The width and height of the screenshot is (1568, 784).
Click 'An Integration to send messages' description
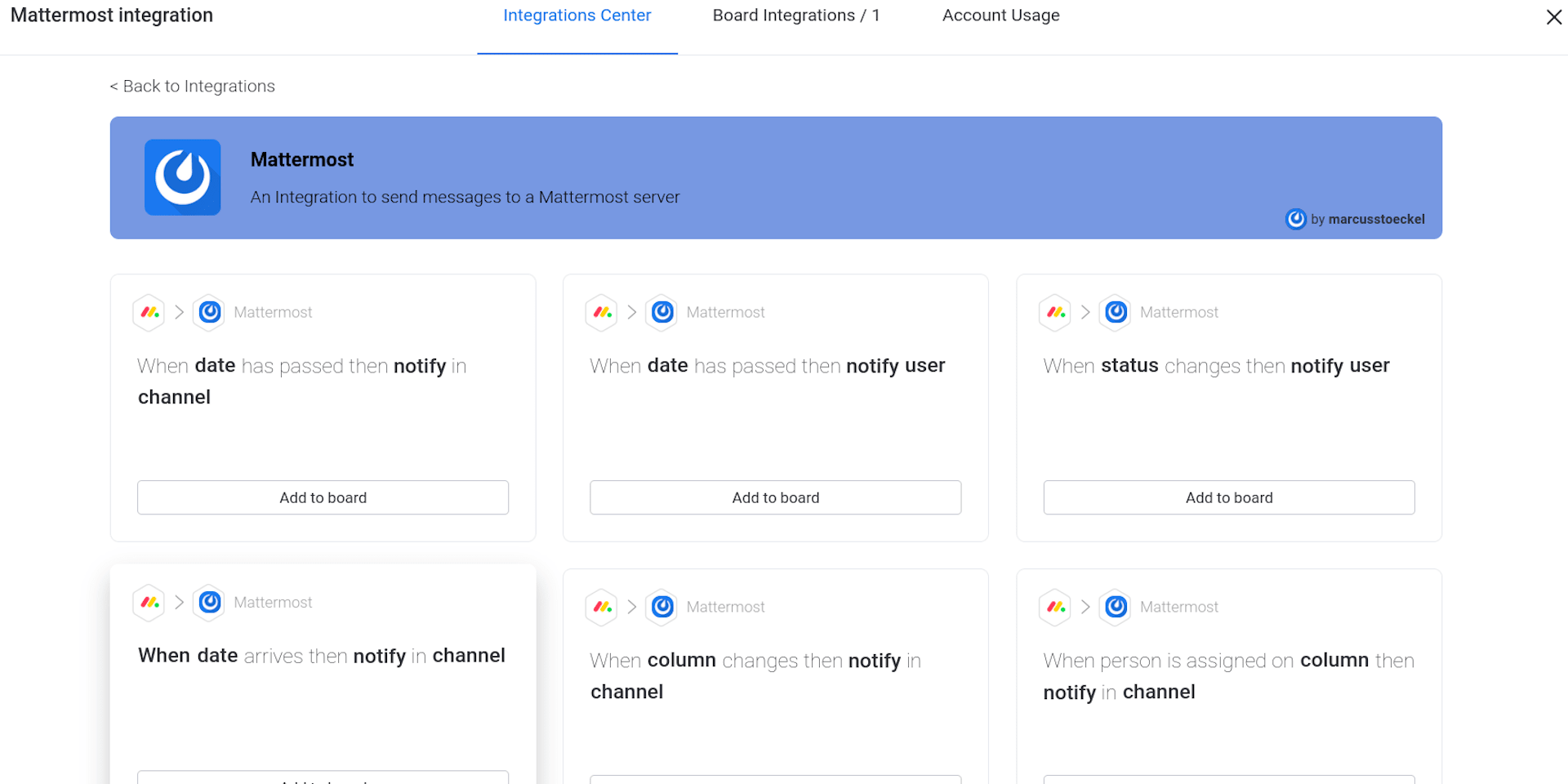point(465,197)
